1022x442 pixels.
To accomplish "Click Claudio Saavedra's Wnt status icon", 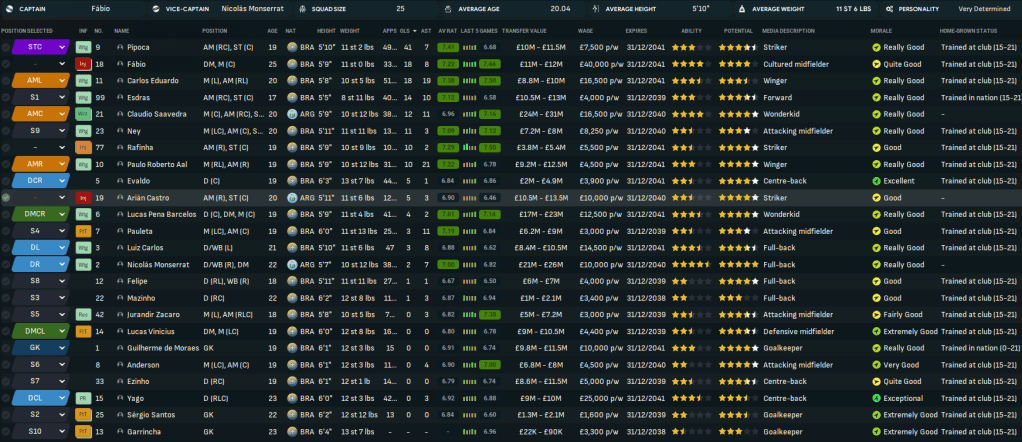I will [83, 114].
